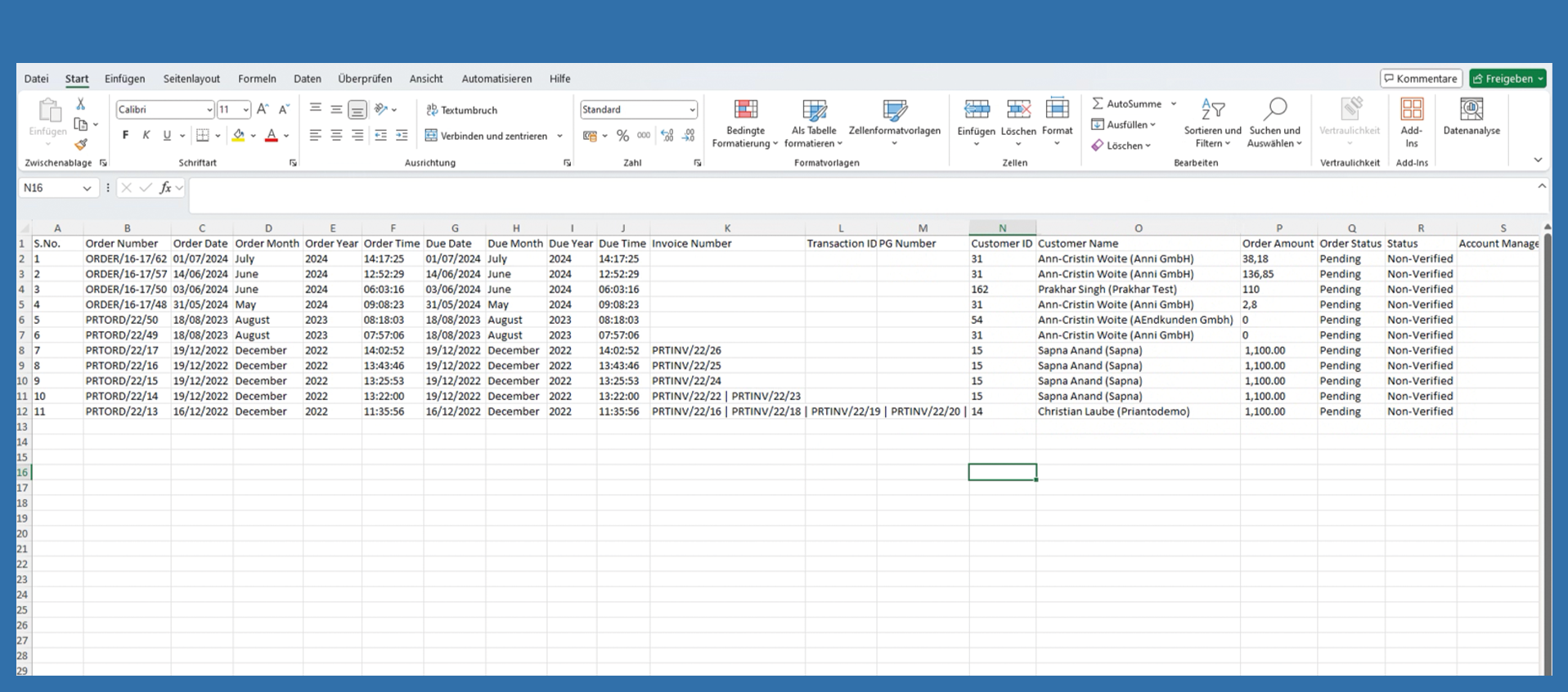Expand the Standard number format dropdown

[692, 110]
